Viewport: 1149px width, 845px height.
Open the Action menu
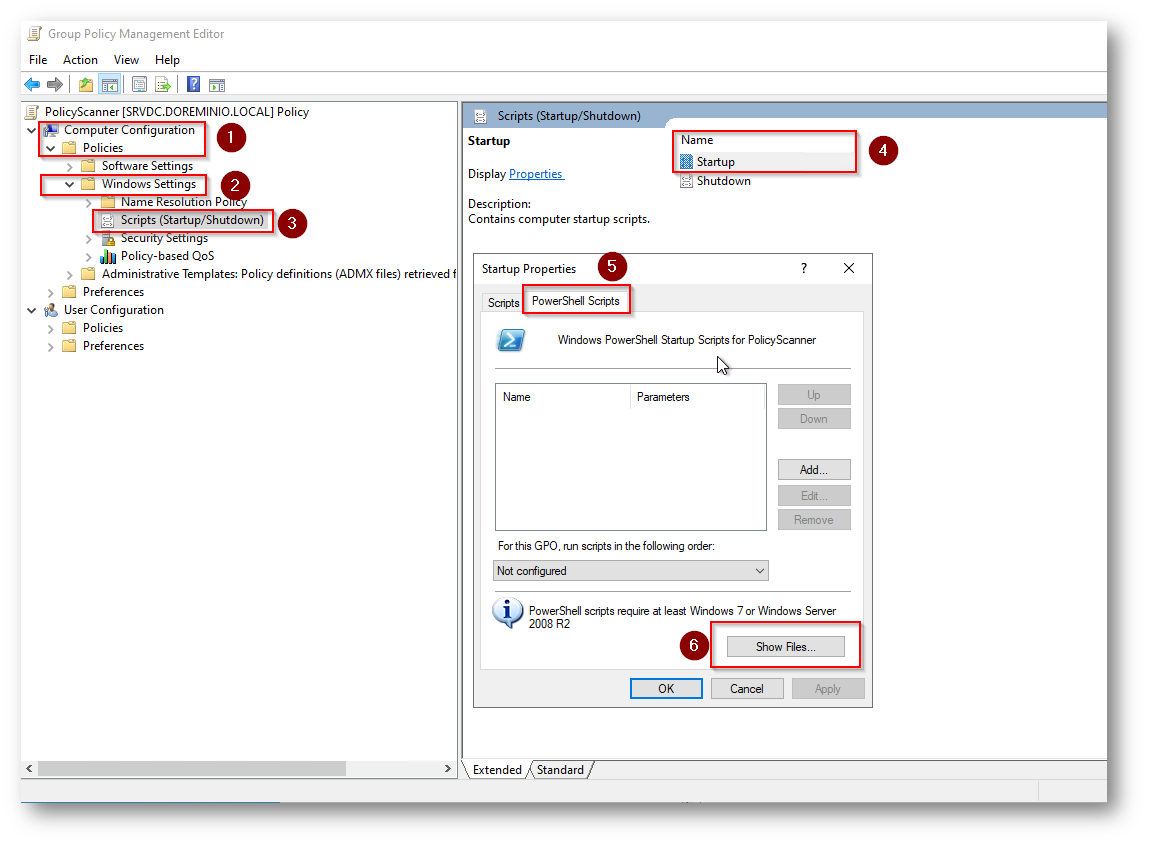point(80,60)
